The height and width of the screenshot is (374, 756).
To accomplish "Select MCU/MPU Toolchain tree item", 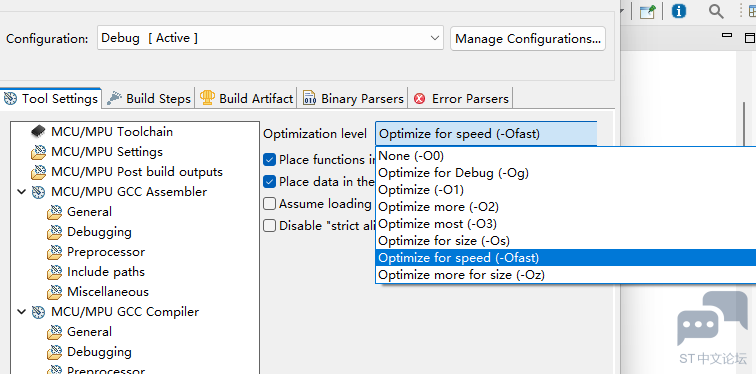I will (112, 132).
